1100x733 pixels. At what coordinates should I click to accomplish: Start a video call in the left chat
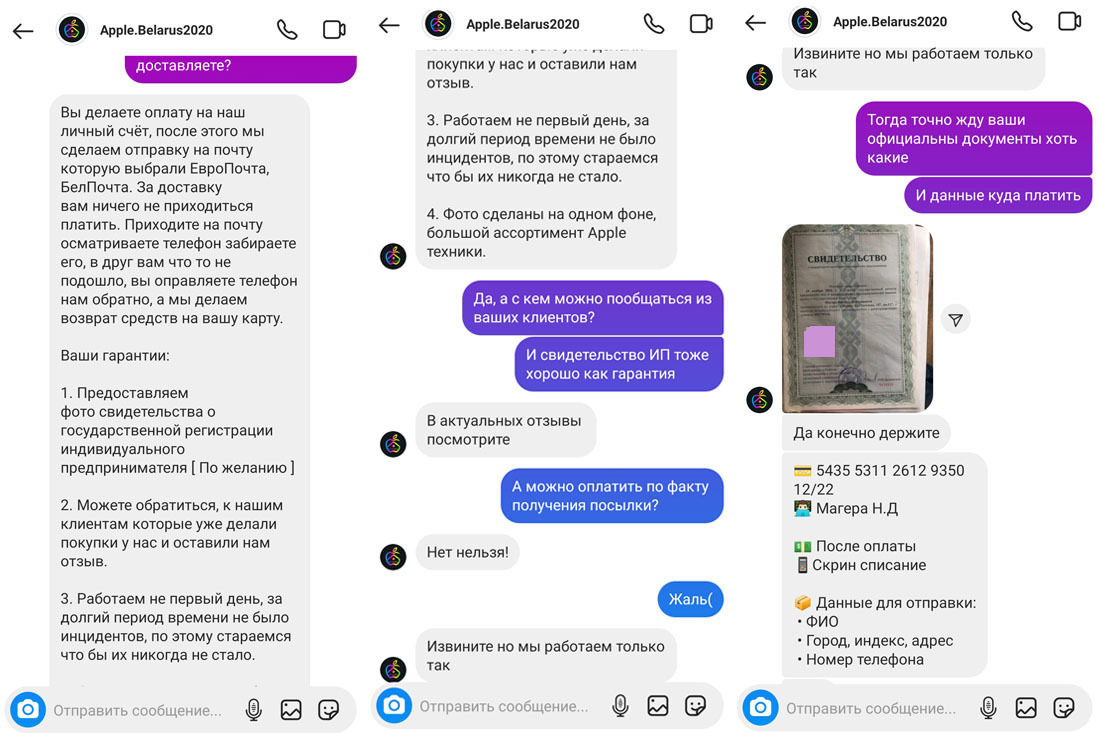[x=334, y=30]
